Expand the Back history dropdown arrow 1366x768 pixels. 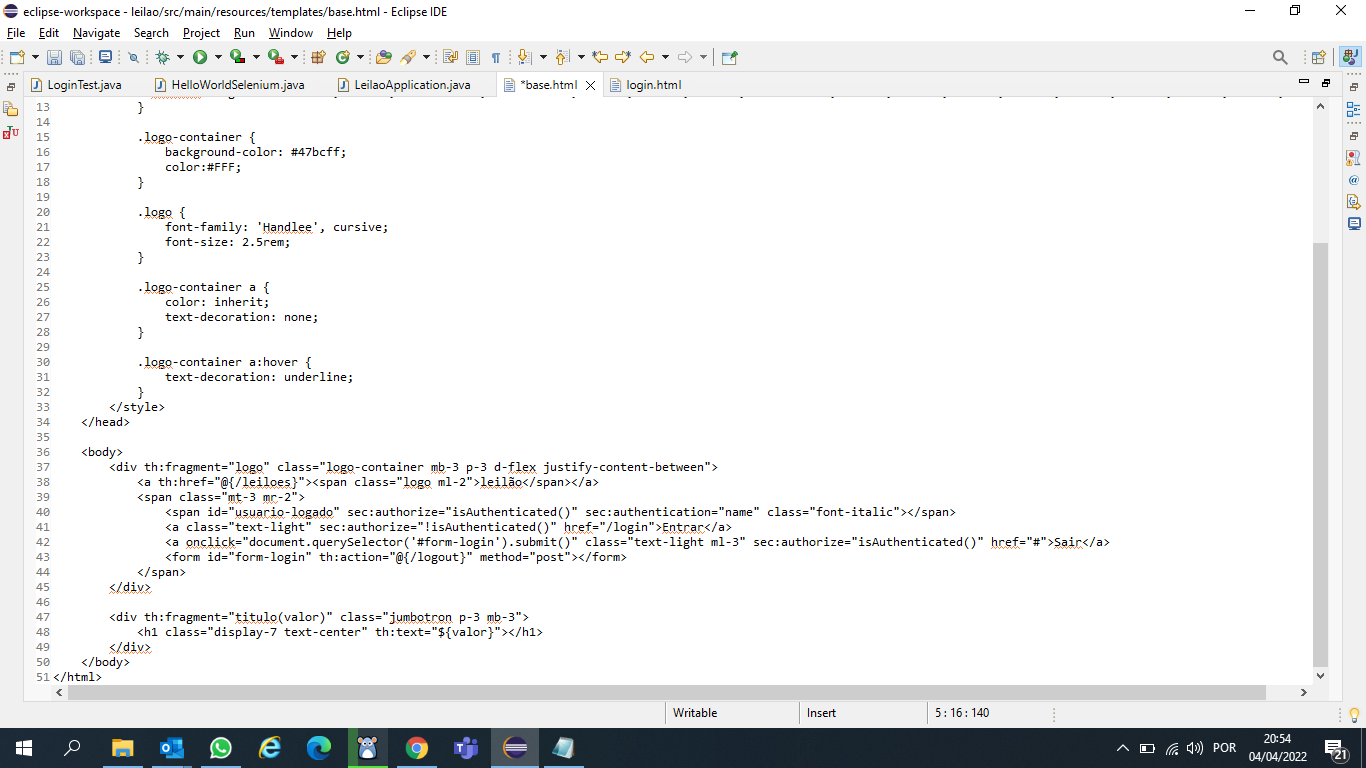[x=665, y=57]
